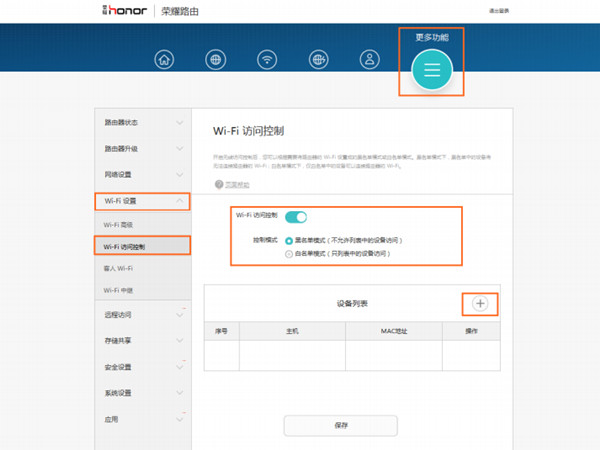Open the 远程访问 sidebar label
Image resolution: width=600 pixels, height=450 pixels.
[118, 315]
